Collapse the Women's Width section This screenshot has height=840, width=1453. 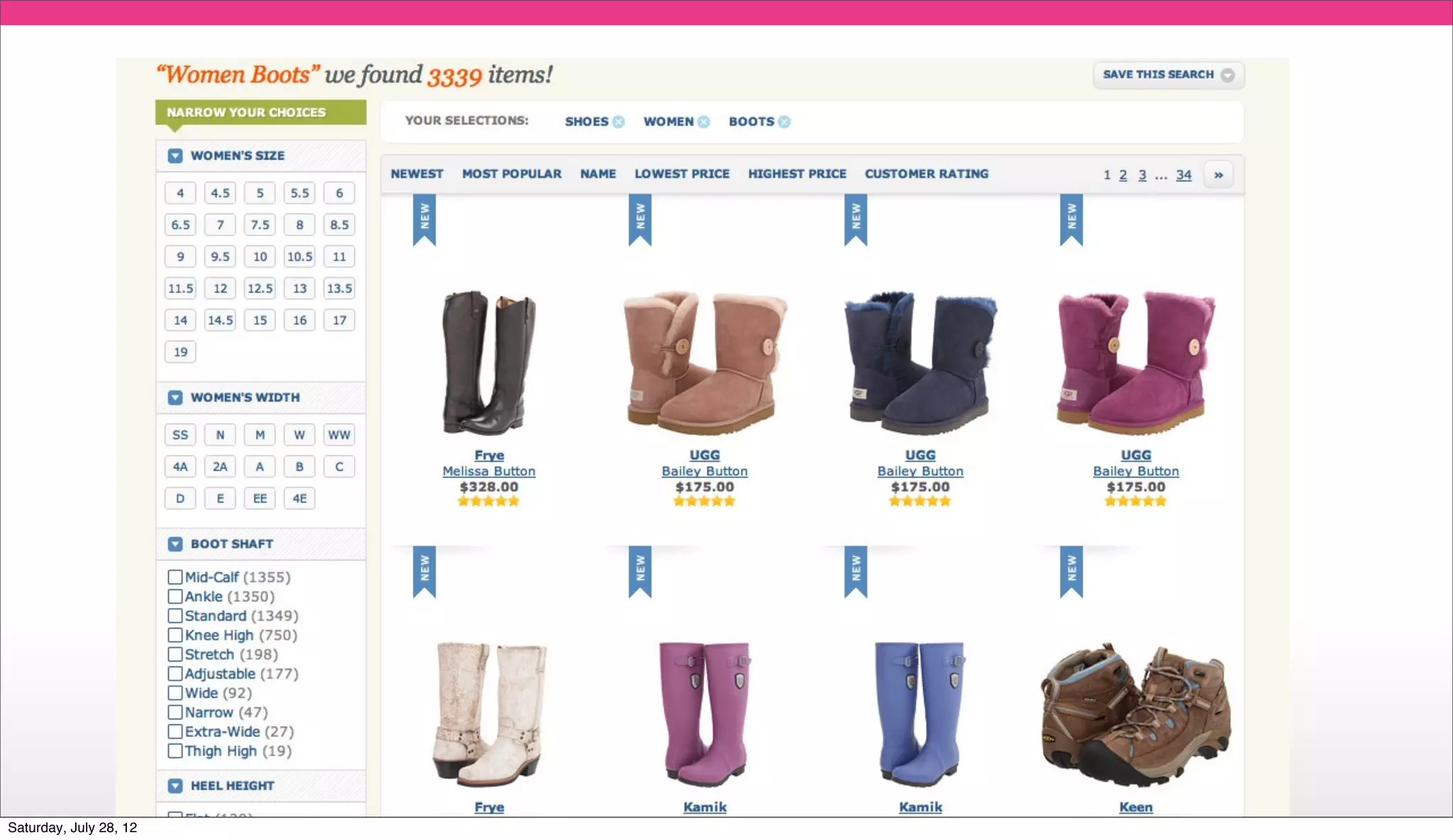tap(175, 398)
